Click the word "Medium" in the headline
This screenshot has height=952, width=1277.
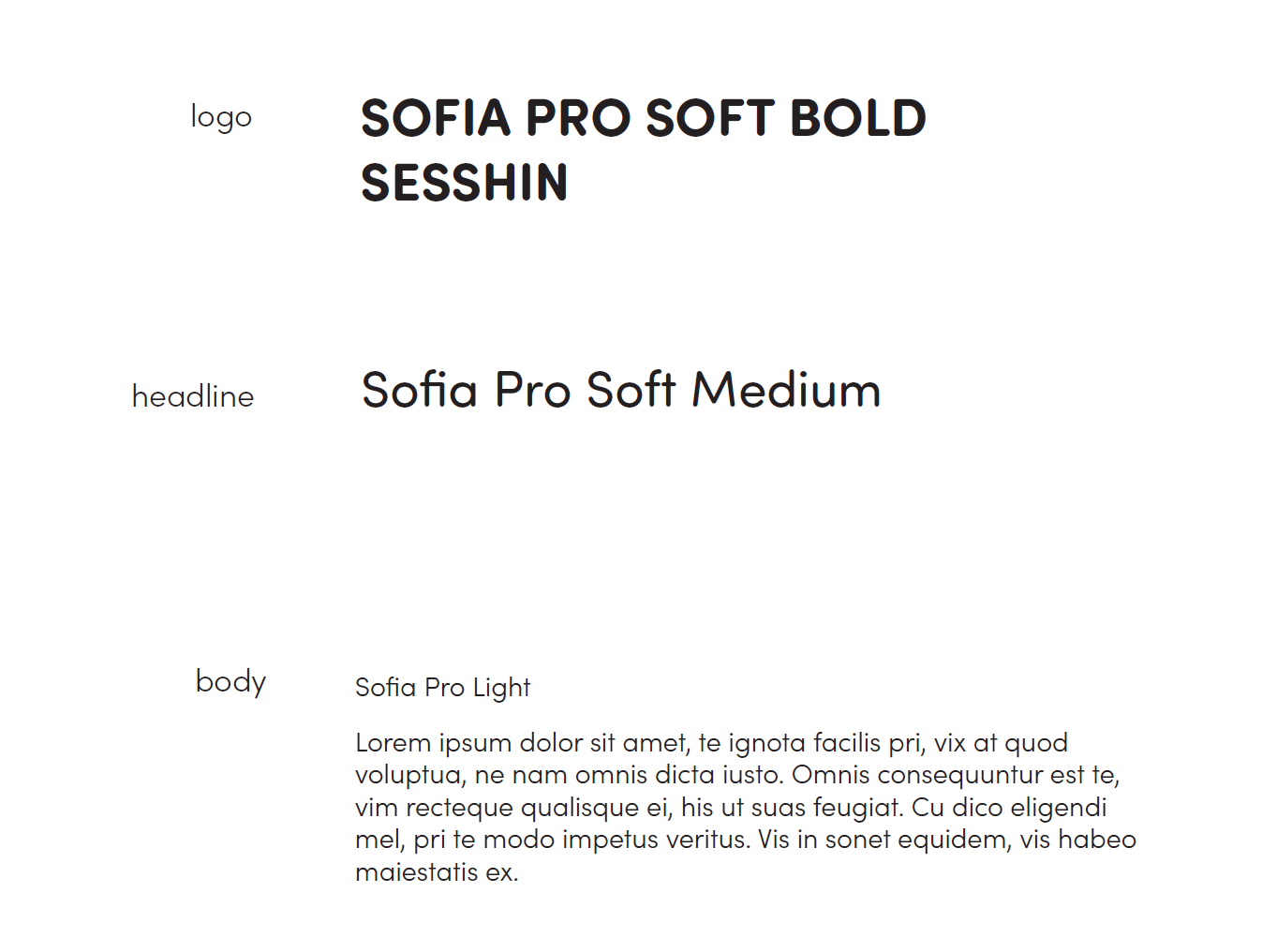tap(787, 390)
